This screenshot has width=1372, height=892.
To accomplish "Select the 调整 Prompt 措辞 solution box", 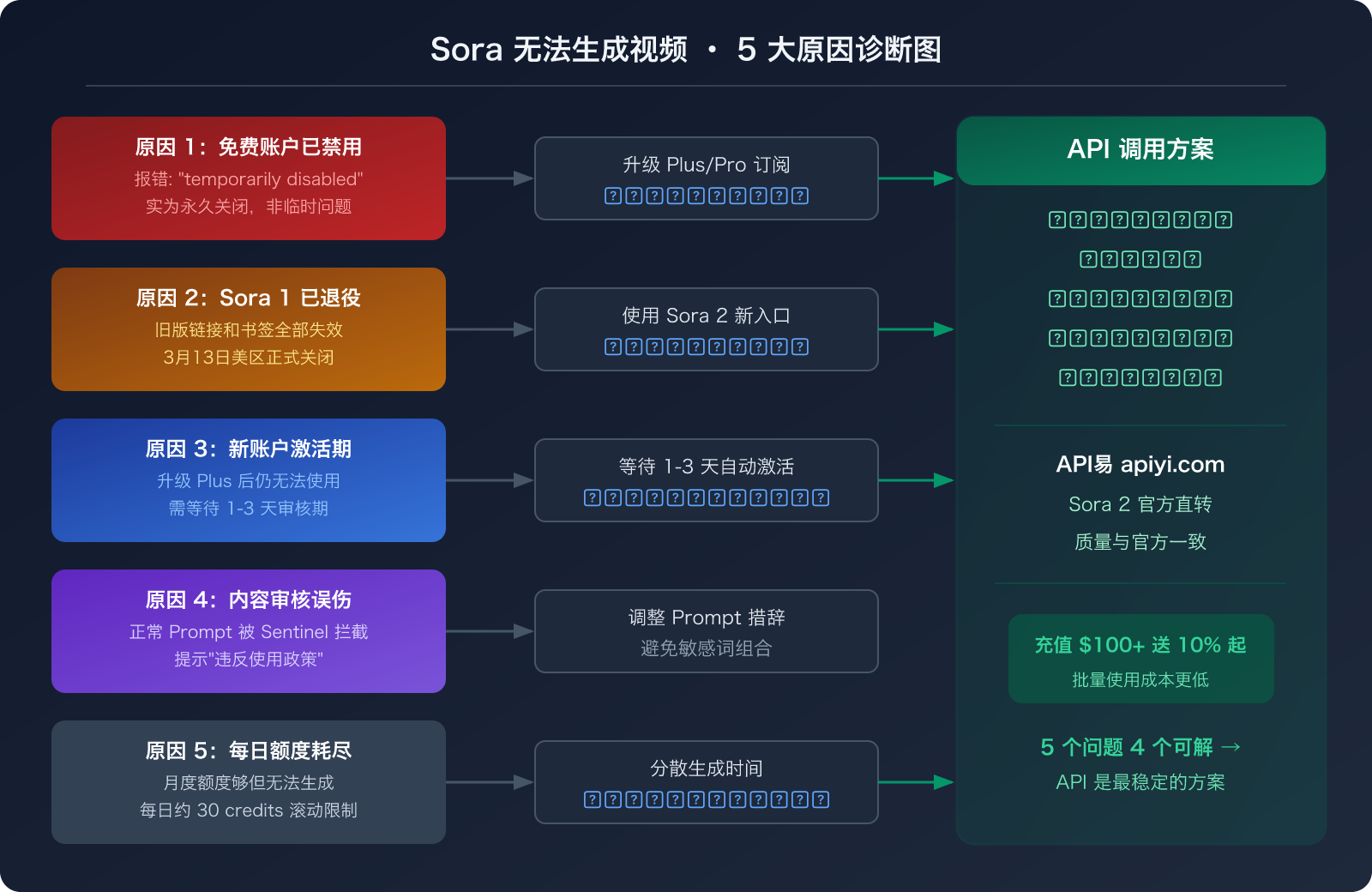I will click(x=706, y=630).
